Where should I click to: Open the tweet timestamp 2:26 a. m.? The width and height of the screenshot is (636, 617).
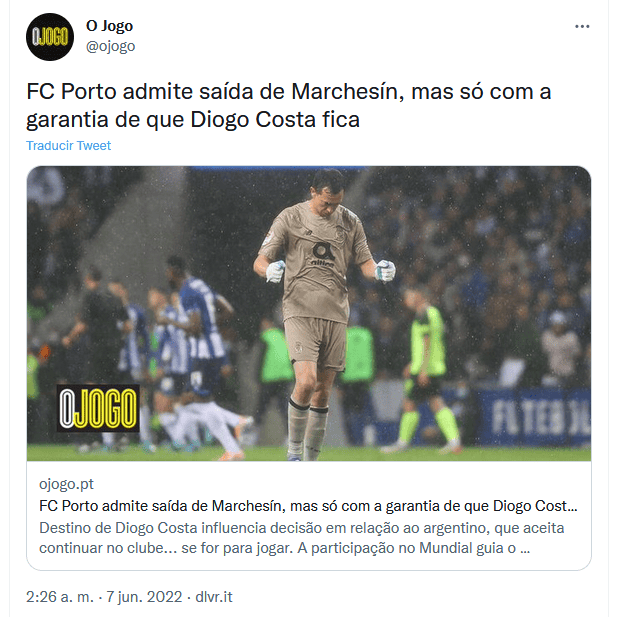(60, 597)
